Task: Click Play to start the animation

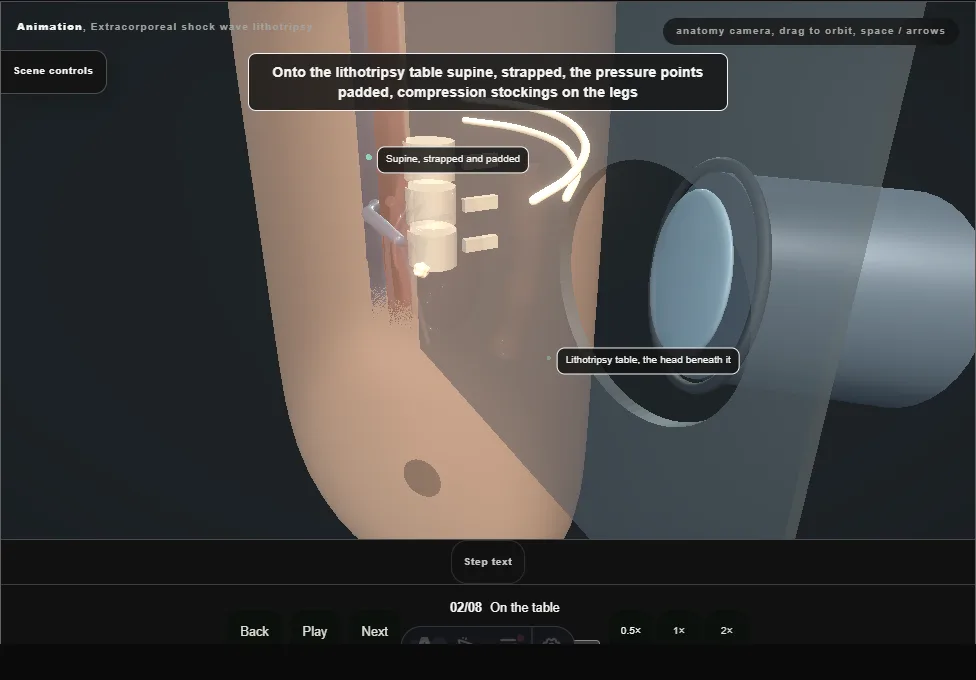Action: 314,631
